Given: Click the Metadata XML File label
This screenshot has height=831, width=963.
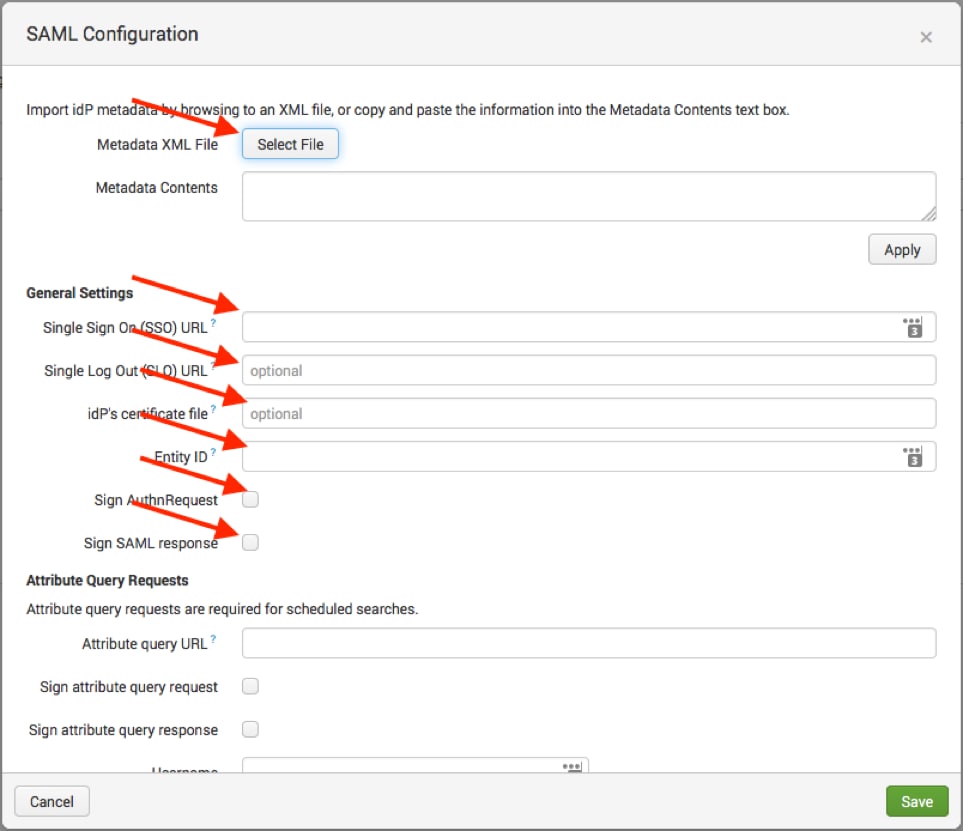Looking at the screenshot, I should click(x=157, y=144).
